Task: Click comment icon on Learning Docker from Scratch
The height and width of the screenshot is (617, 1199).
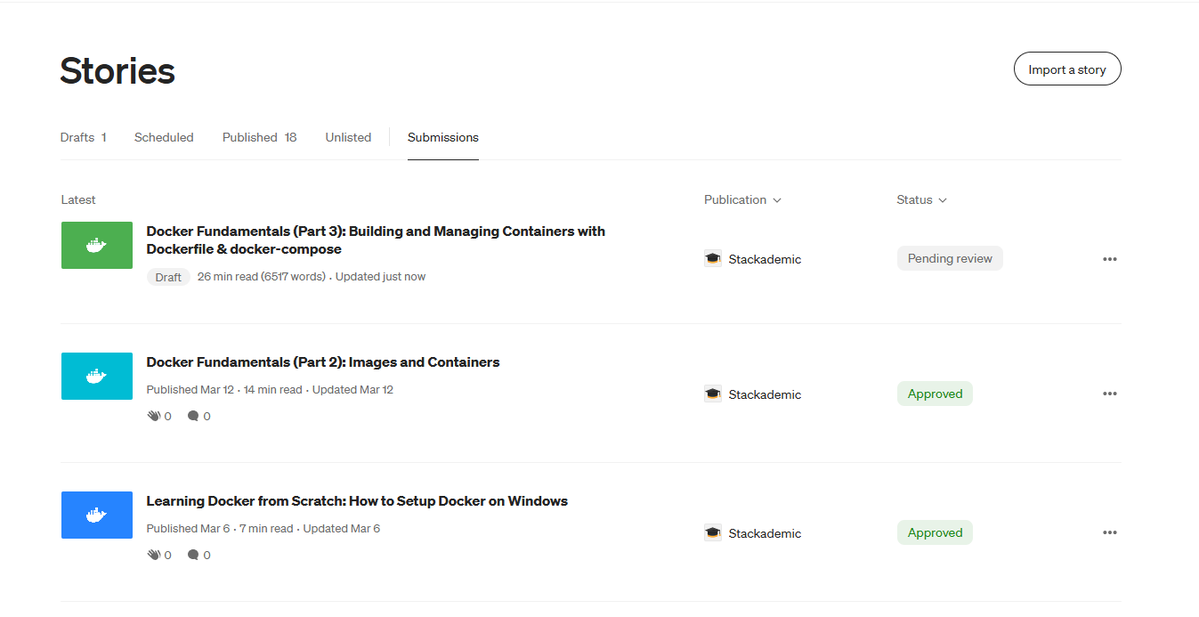Action: (x=193, y=555)
